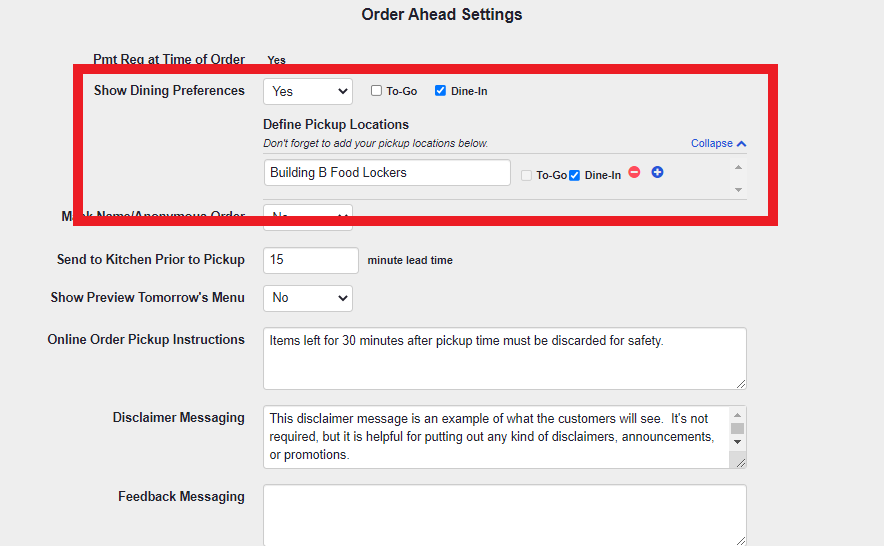Viewport: 884px width, 546px height.
Task: Click the Disclaimer Messaging scroll-up arrow
Action: pyautogui.click(x=737, y=414)
